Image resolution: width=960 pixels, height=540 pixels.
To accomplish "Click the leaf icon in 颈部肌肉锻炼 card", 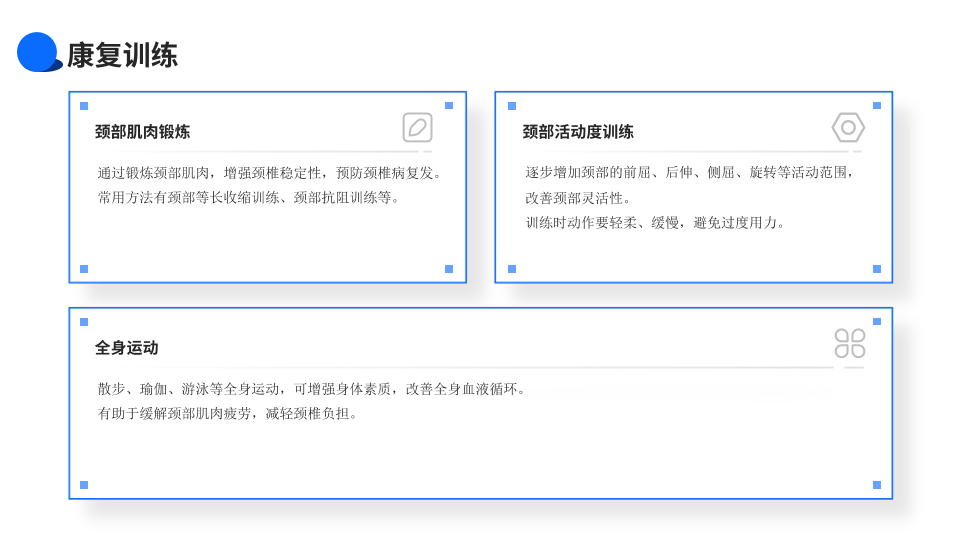I will click(417, 128).
